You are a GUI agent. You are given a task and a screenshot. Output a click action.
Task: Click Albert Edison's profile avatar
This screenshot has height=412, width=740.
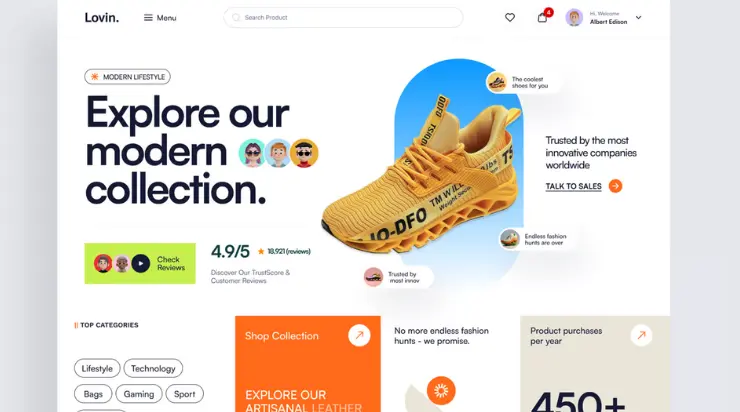[574, 17]
